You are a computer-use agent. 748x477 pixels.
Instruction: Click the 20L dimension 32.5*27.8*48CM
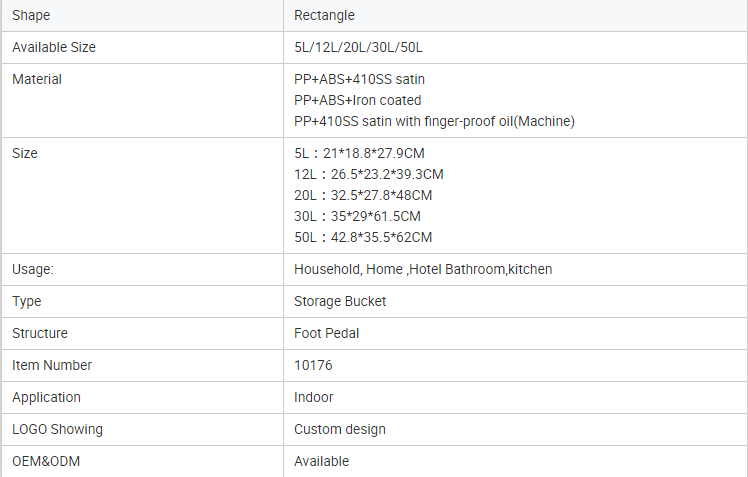point(363,195)
